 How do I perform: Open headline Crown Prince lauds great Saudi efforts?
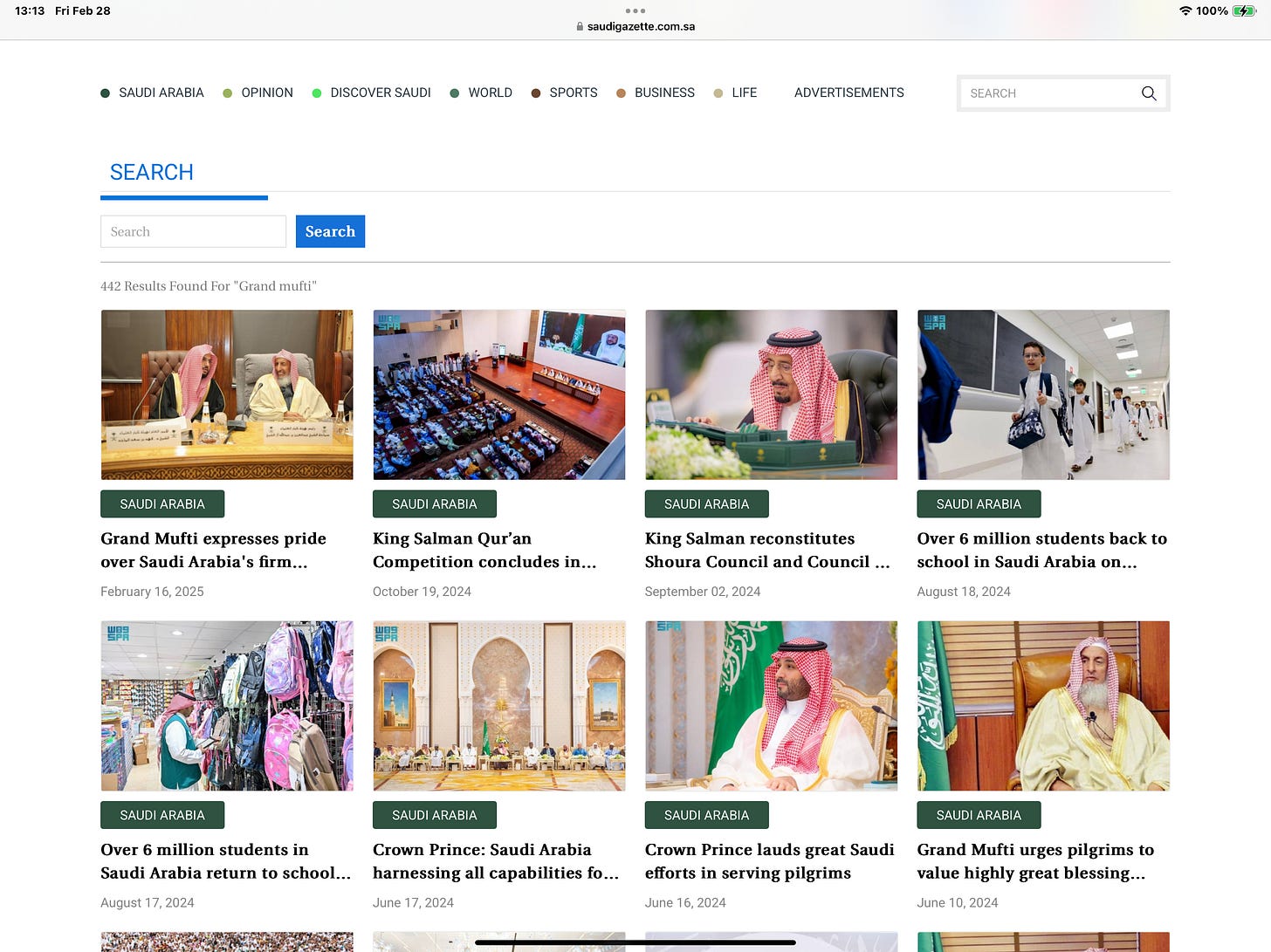770,861
